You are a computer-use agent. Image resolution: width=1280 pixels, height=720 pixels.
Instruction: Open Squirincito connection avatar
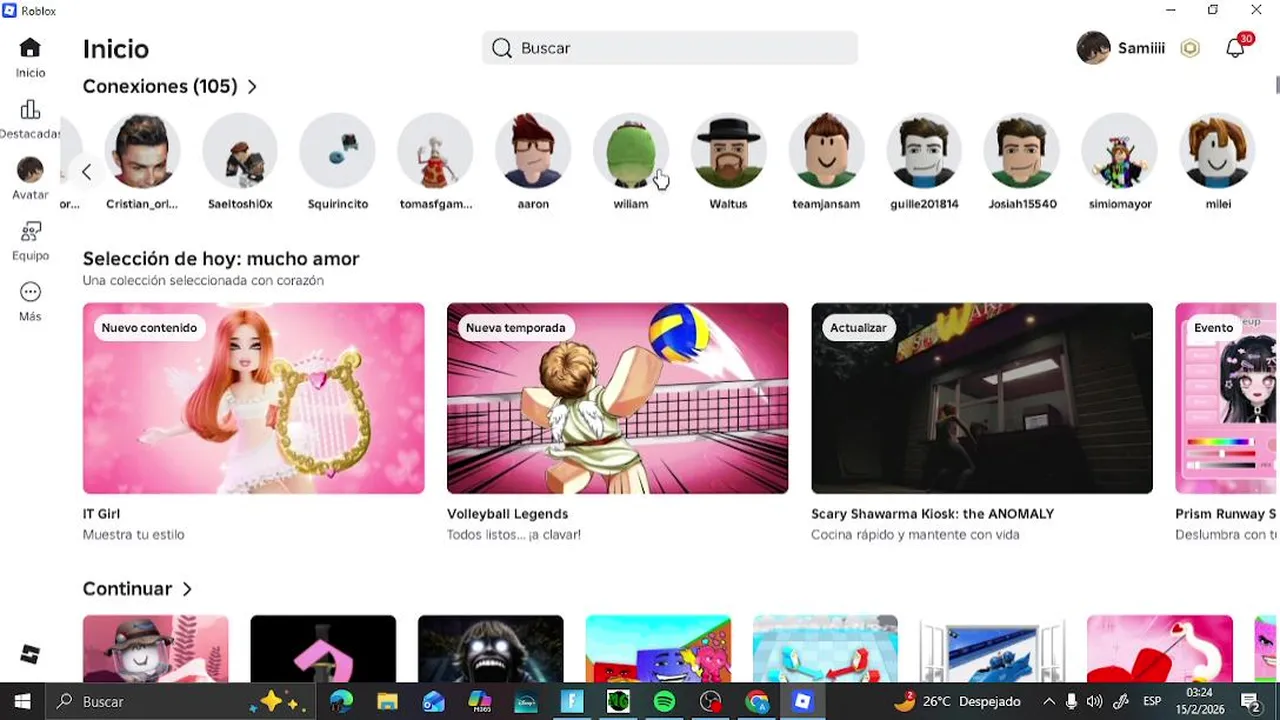pos(338,151)
